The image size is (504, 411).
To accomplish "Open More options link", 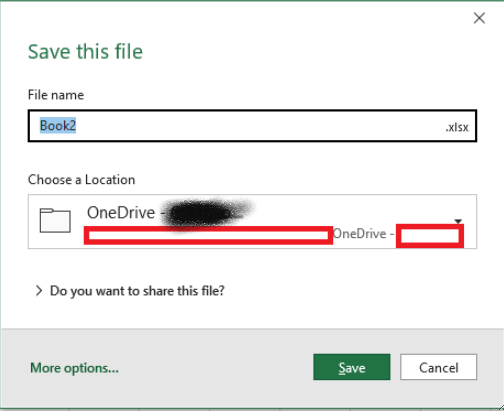I will 74,368.
